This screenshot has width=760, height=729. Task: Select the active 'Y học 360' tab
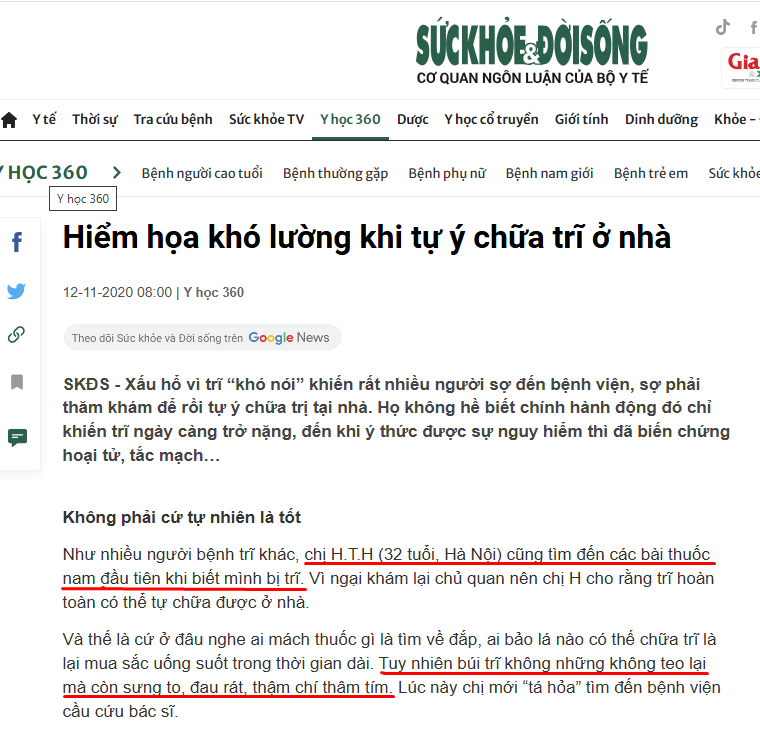point(350,119)
